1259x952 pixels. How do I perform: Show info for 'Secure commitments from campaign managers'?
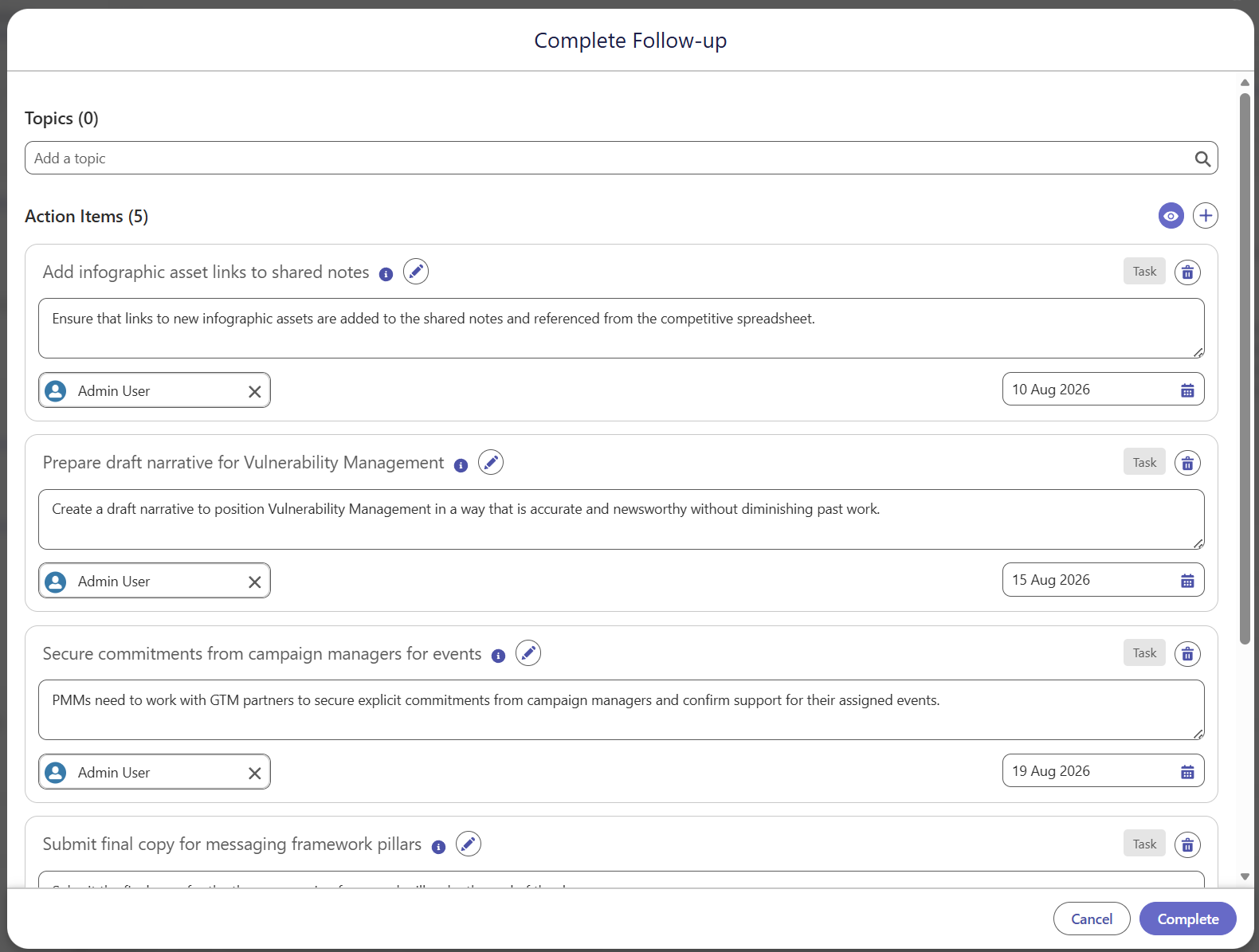pyautogui.click(x=498, y=656)
